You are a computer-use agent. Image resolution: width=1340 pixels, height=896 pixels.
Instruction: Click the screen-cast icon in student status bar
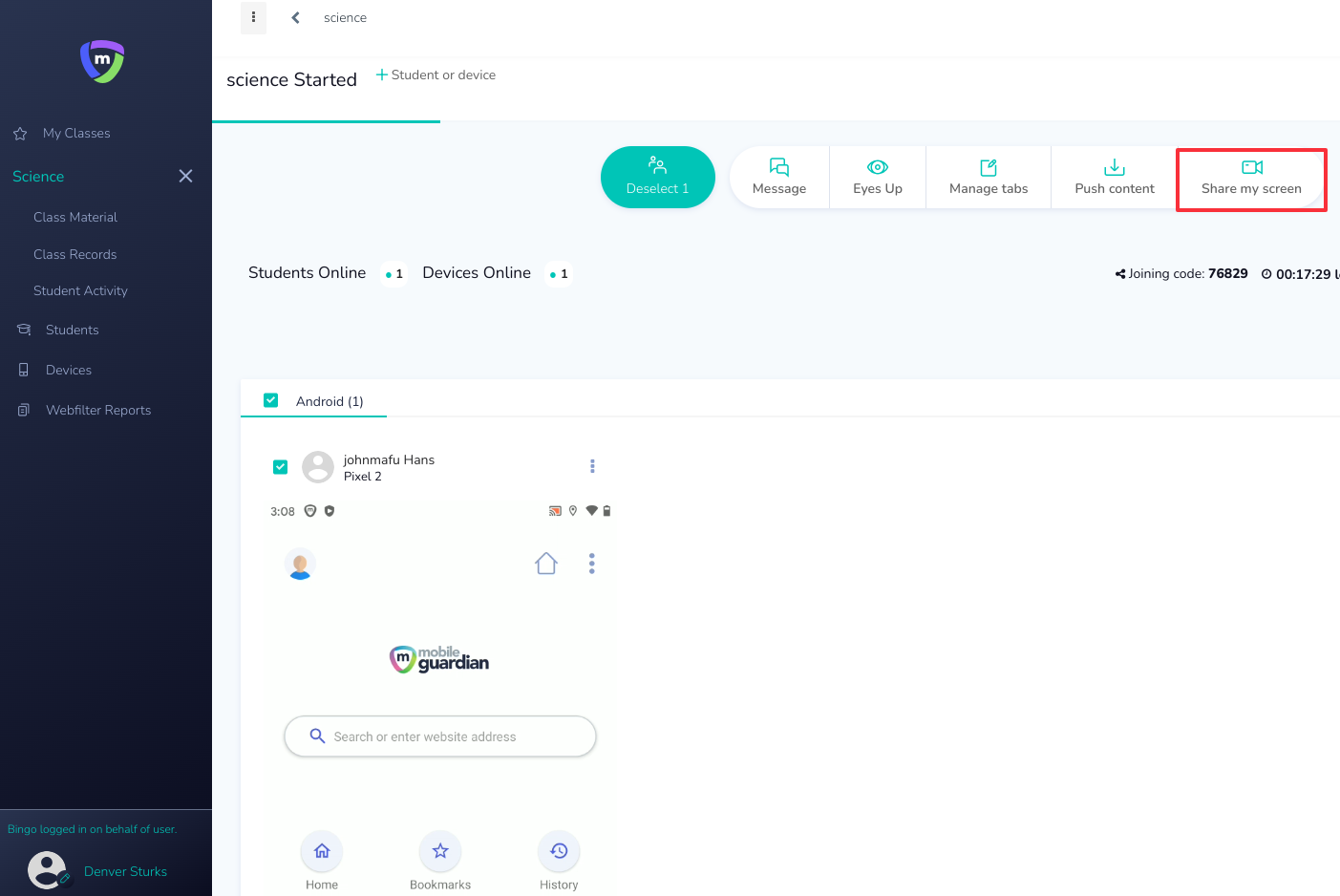click(x=555, y=511)
